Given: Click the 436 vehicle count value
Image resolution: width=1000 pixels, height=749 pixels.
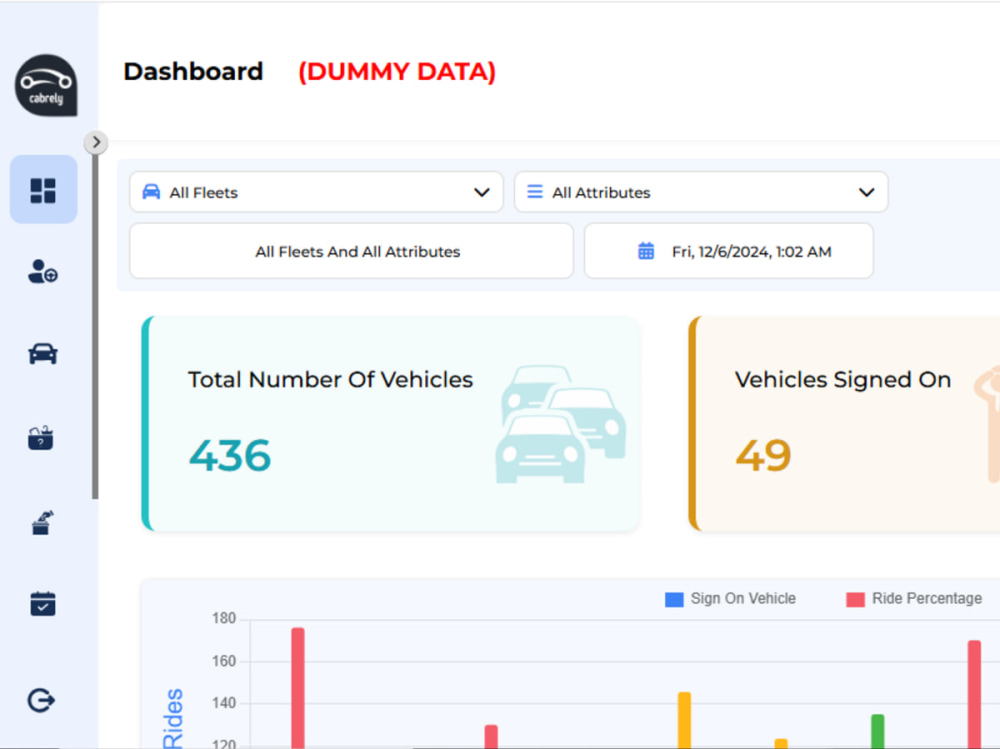Looking at the screenshot, I should coord(230,456).
